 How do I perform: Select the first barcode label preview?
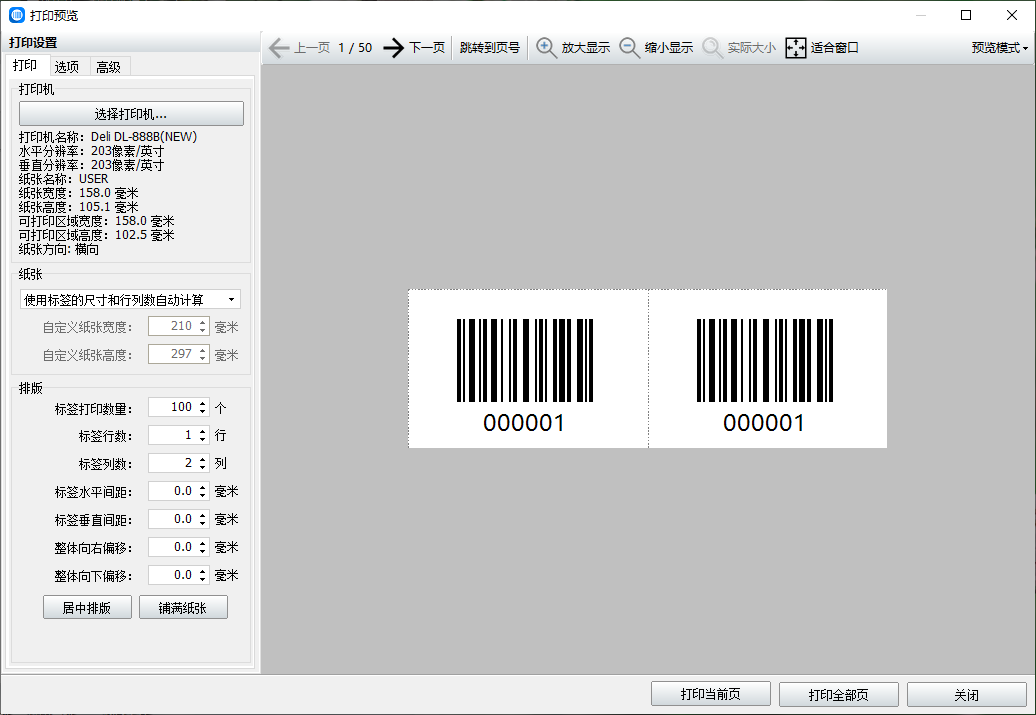[x=527, y=369]
